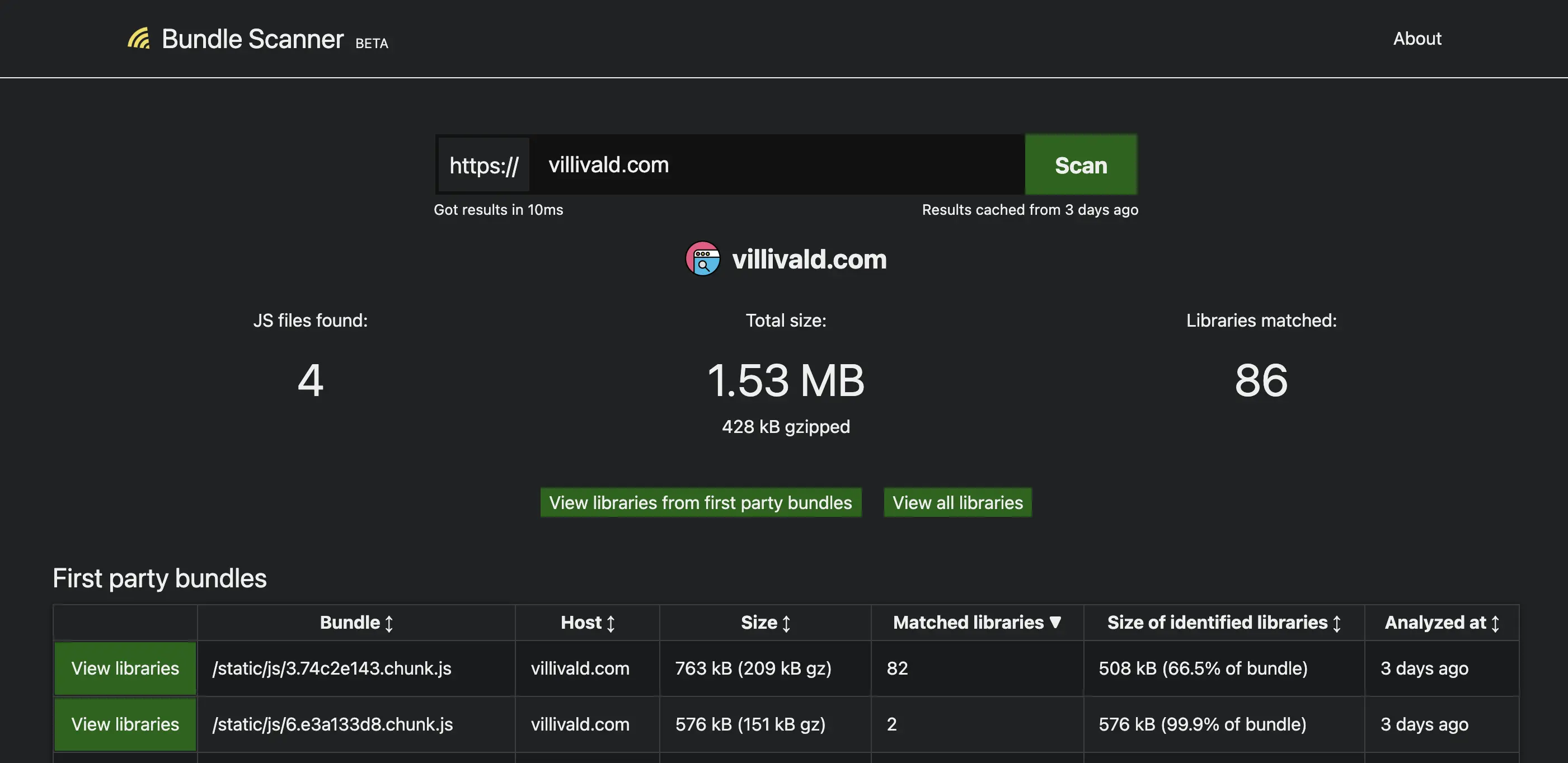This screenshot has height=763, width=1568.
Task: Click Total size value 1.53 MB
Action: [786, 380]
